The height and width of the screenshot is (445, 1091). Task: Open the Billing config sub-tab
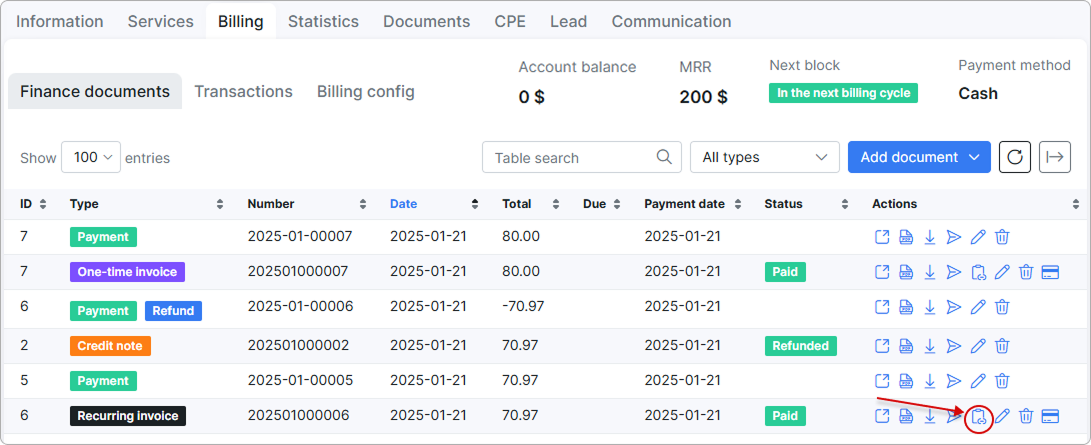(366, 91)
